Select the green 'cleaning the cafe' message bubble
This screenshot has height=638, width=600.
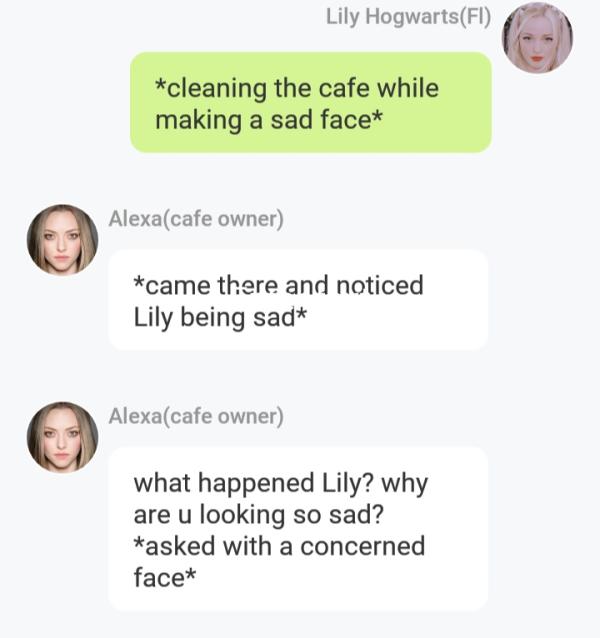coord(311,102)
